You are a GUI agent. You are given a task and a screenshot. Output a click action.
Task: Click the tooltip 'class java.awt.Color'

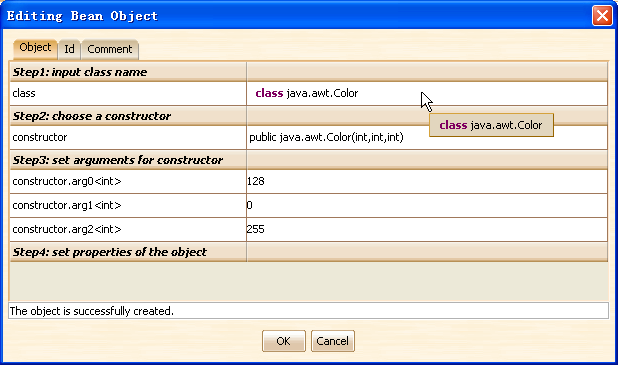(491, 125)
